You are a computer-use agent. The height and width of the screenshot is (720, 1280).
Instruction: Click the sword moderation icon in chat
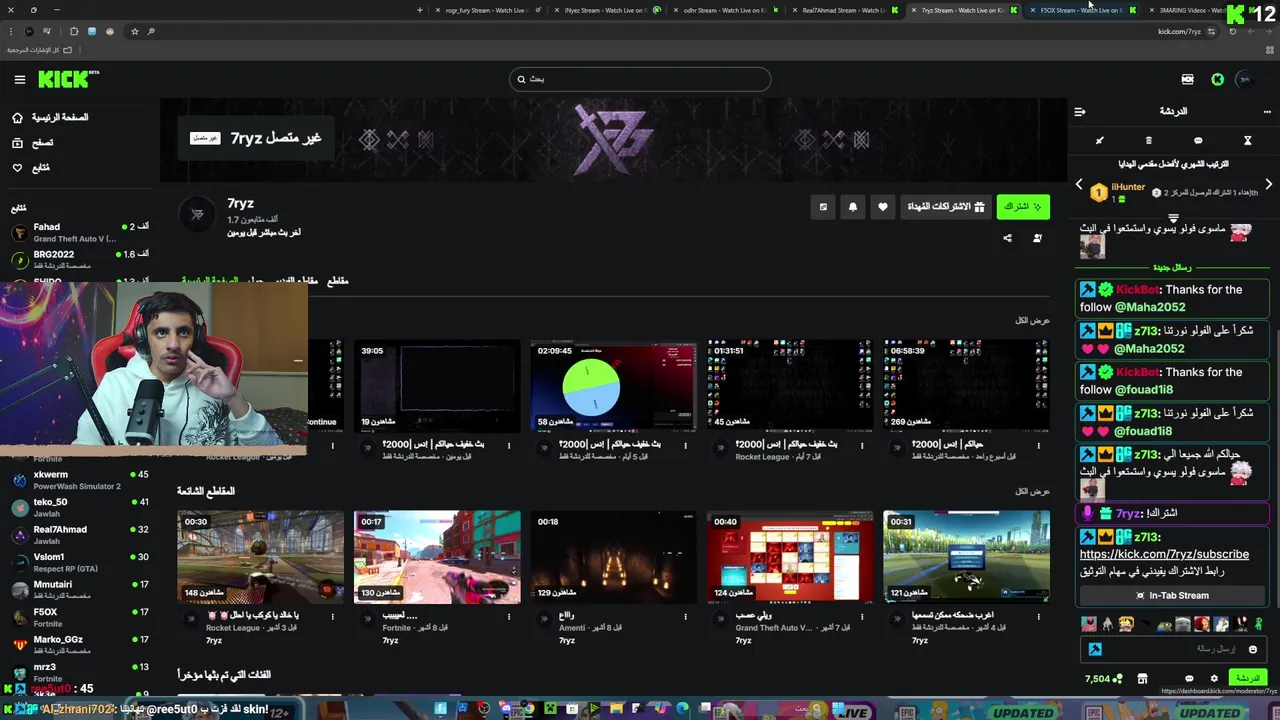click(1099, 141)
